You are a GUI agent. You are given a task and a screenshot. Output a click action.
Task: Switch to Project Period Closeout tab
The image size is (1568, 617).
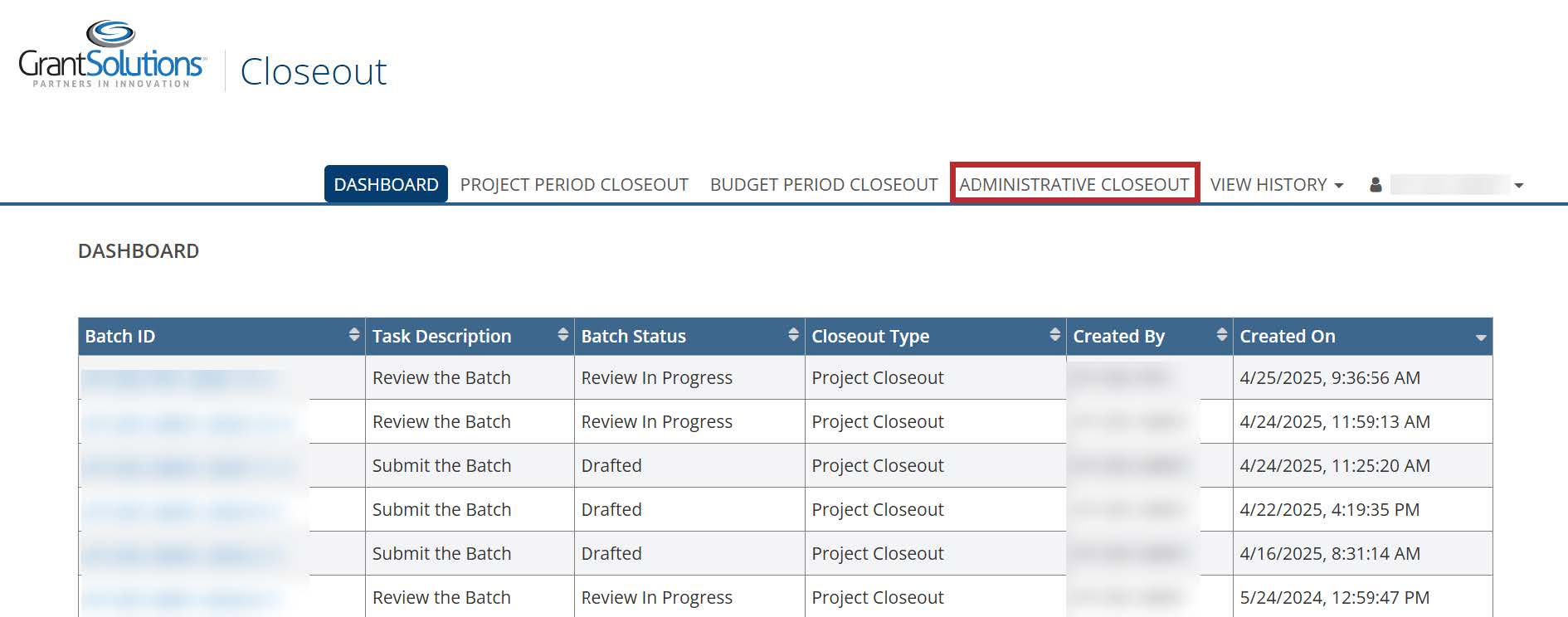(574, 185)
